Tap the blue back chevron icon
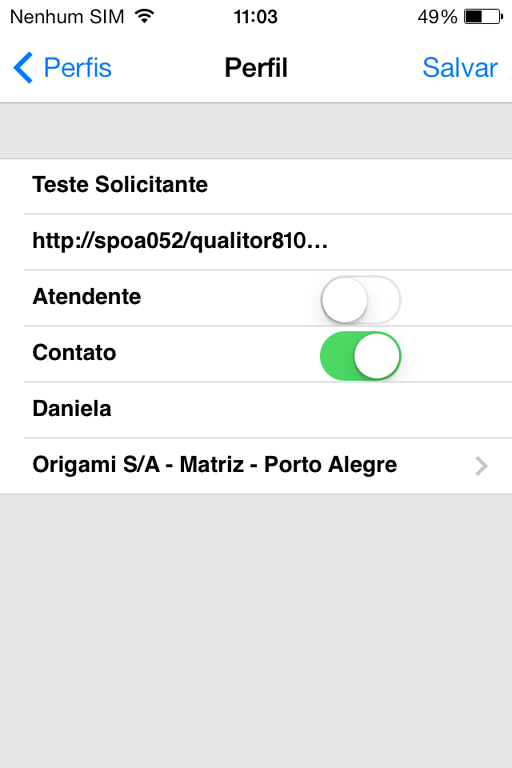Viewport: 512px width, 768px height. [x=23, y=68]
